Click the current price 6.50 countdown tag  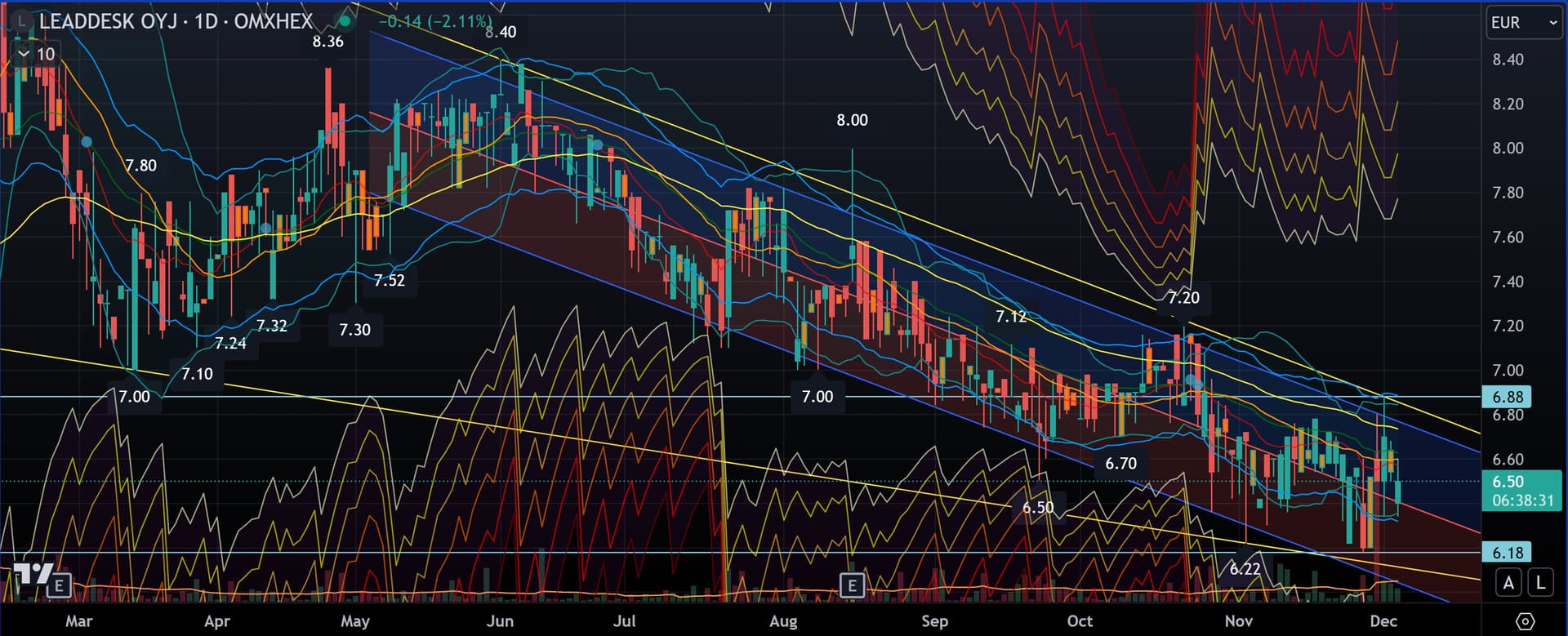[x=1522, y=491]
